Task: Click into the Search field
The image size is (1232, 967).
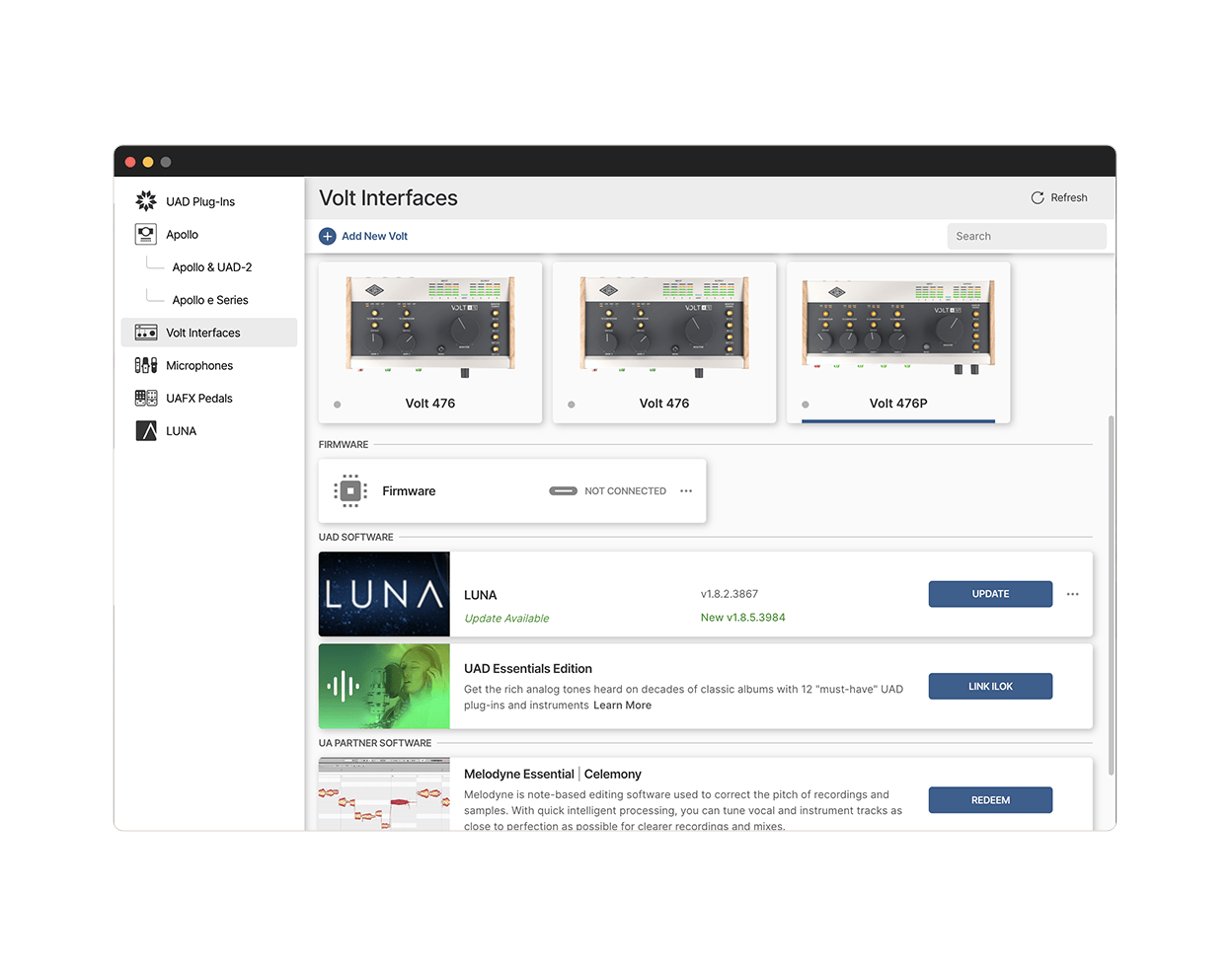Action: click(x=1027, y=236)
